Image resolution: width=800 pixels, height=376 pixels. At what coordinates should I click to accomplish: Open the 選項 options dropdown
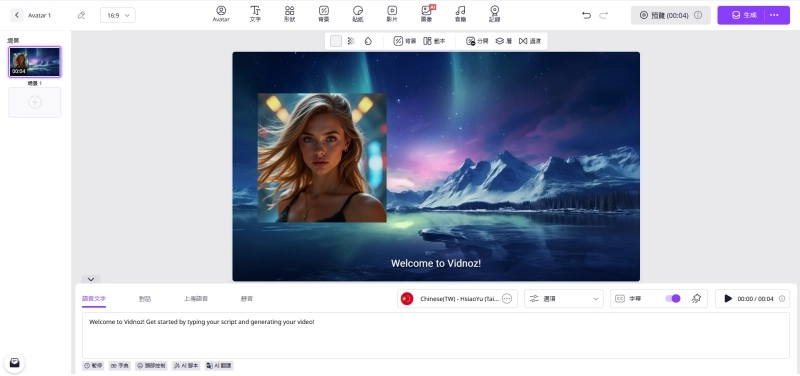pos(564,298)
